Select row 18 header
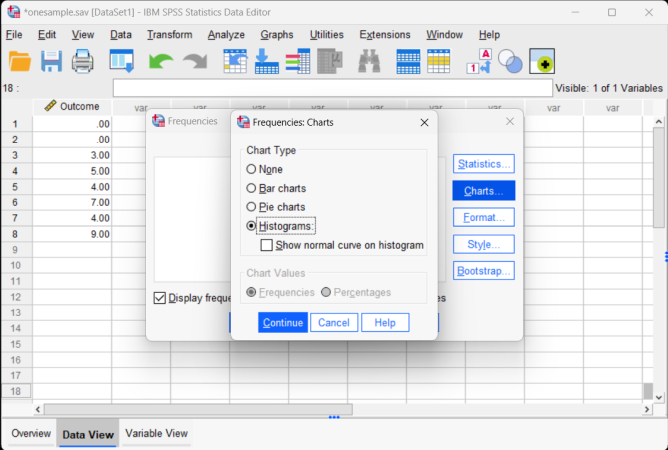The image size is (668, 450). coord(15,391)
